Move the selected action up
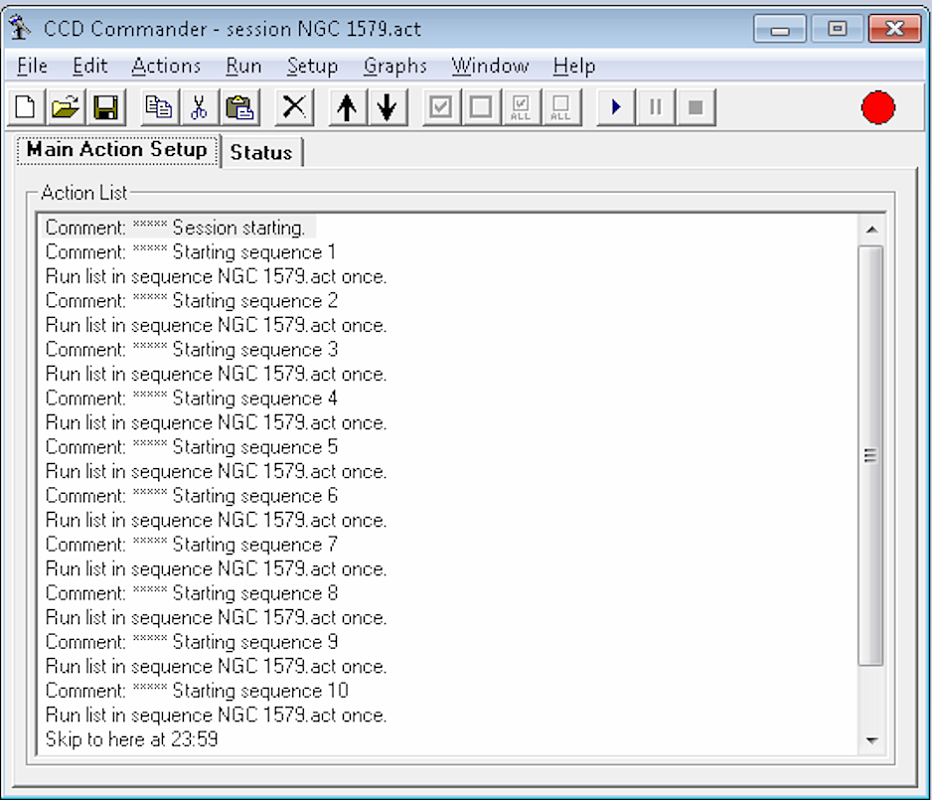The height and width of the screenshot is (800, 932). 347,106
